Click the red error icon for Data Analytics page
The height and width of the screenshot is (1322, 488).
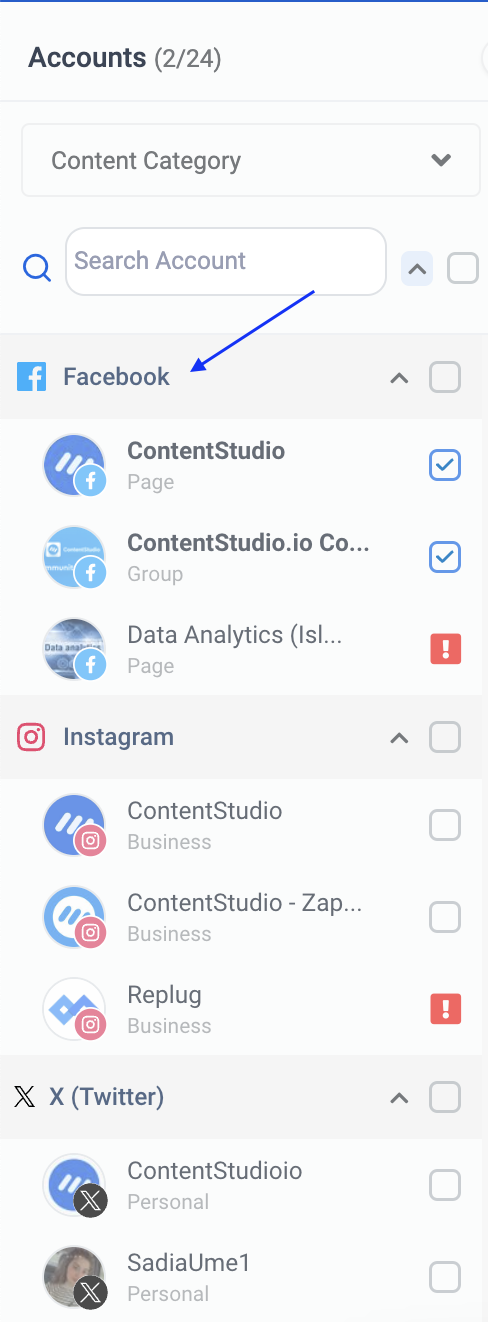pyautogui.click(x=445, y=649)
